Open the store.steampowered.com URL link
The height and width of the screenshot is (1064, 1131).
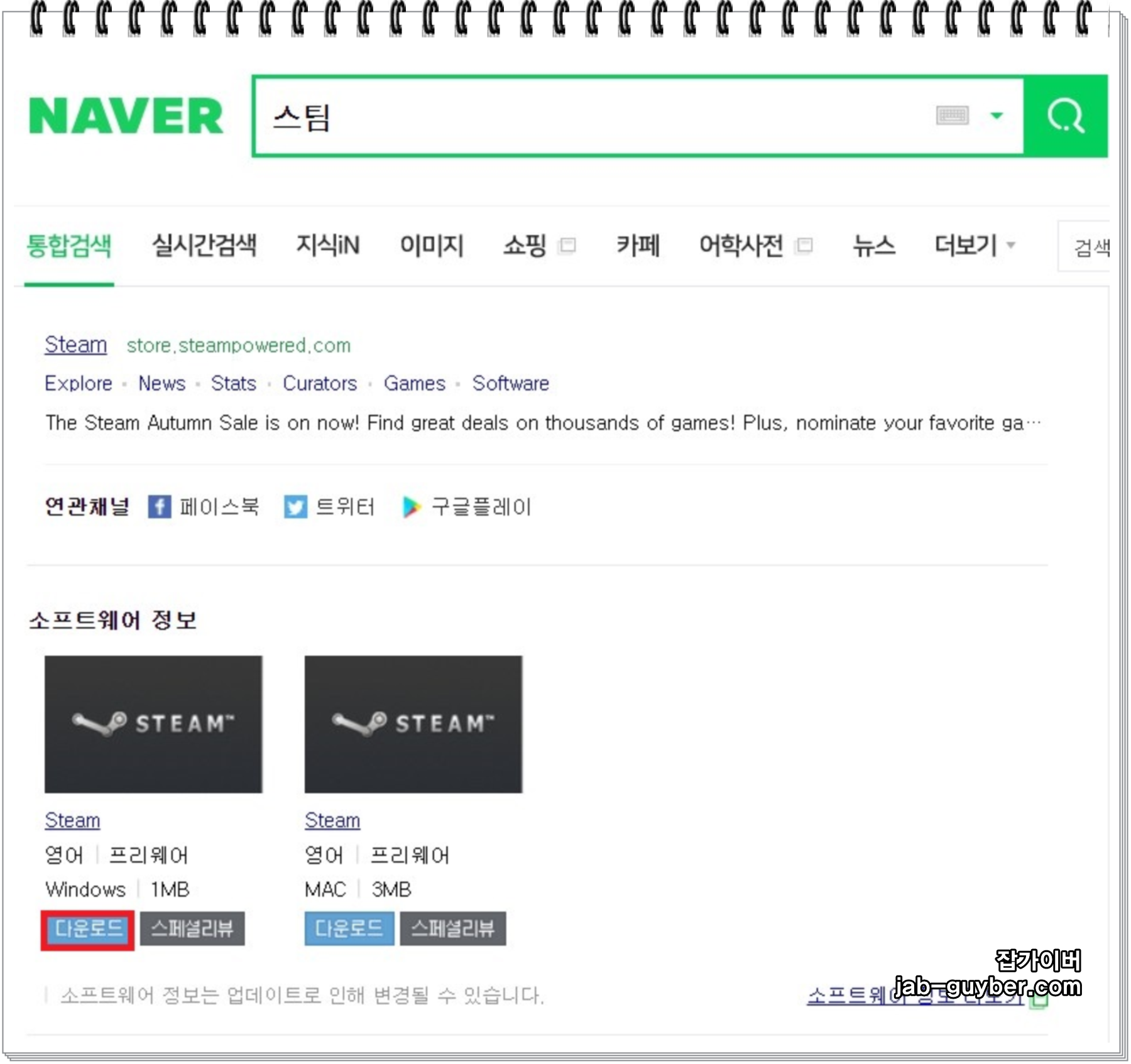pyautogui.click(x=239, y=345)
